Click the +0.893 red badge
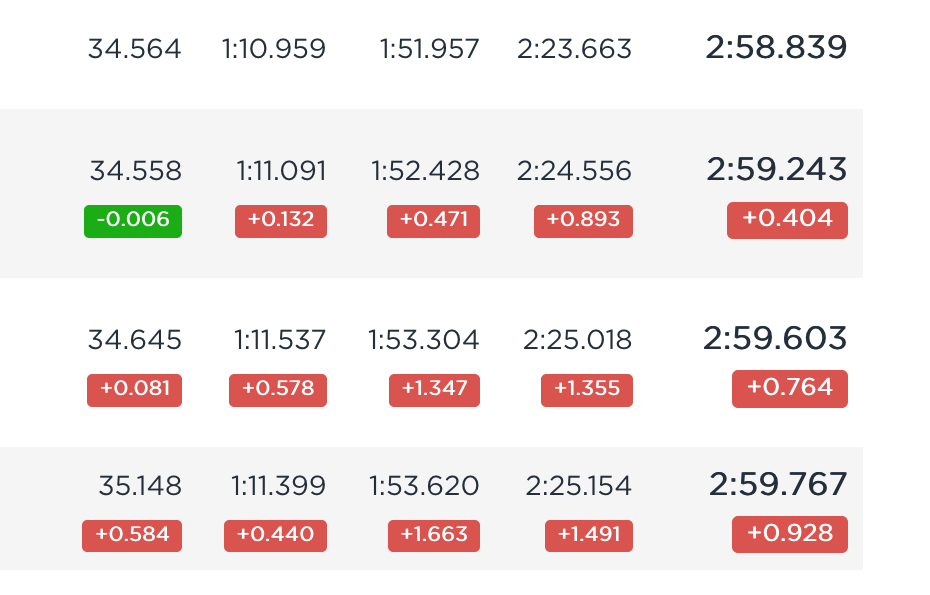The height and width of the screenshot is (595, 930). pyautogui.click(x=583, y=221)
